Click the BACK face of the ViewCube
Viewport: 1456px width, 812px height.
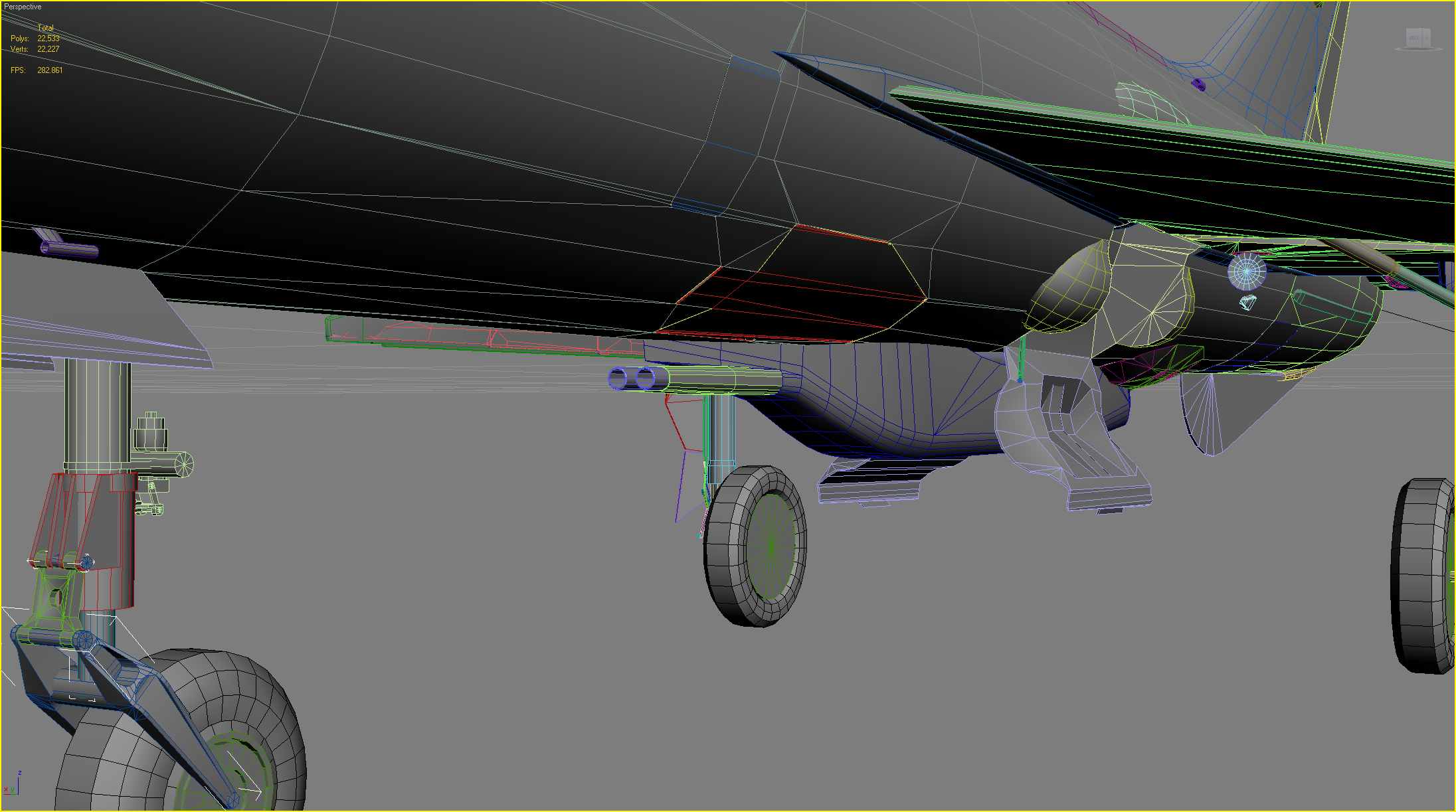click(1414, 38)
